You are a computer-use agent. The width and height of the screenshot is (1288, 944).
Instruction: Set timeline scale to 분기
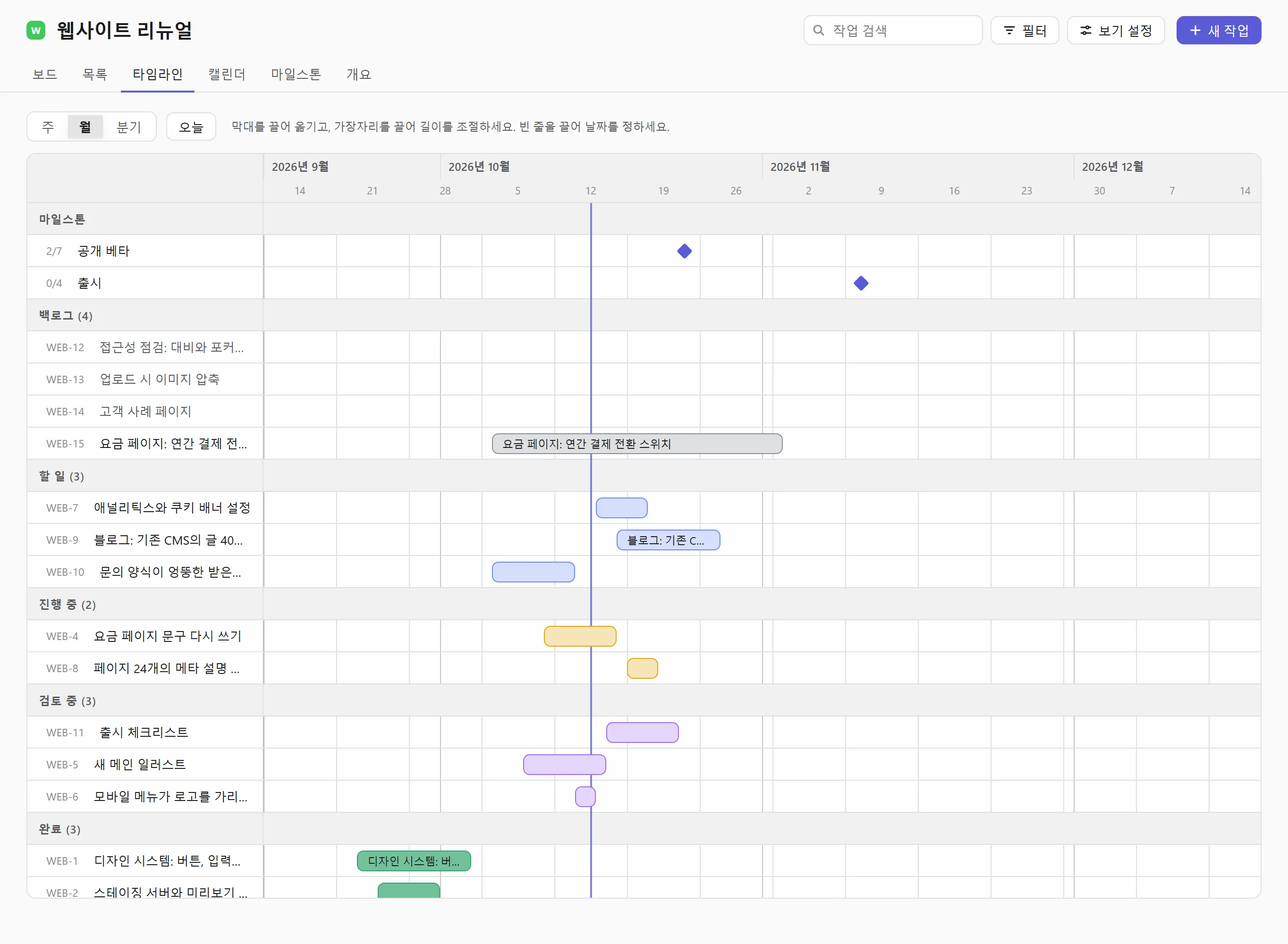[128, 127]
